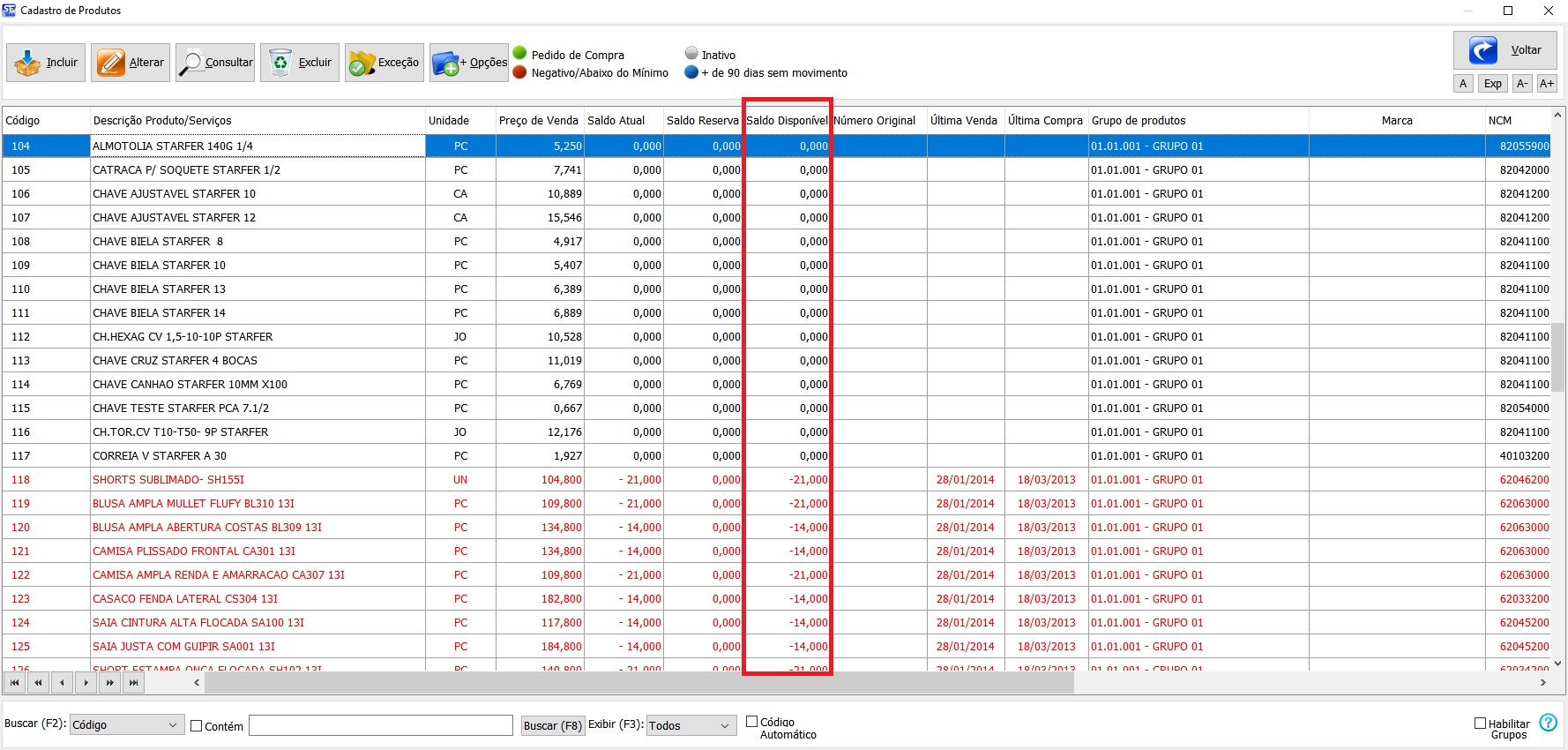Tick the Código Automático checkbox
Screen dimensions: 1568x750
[x=752, y=722]
